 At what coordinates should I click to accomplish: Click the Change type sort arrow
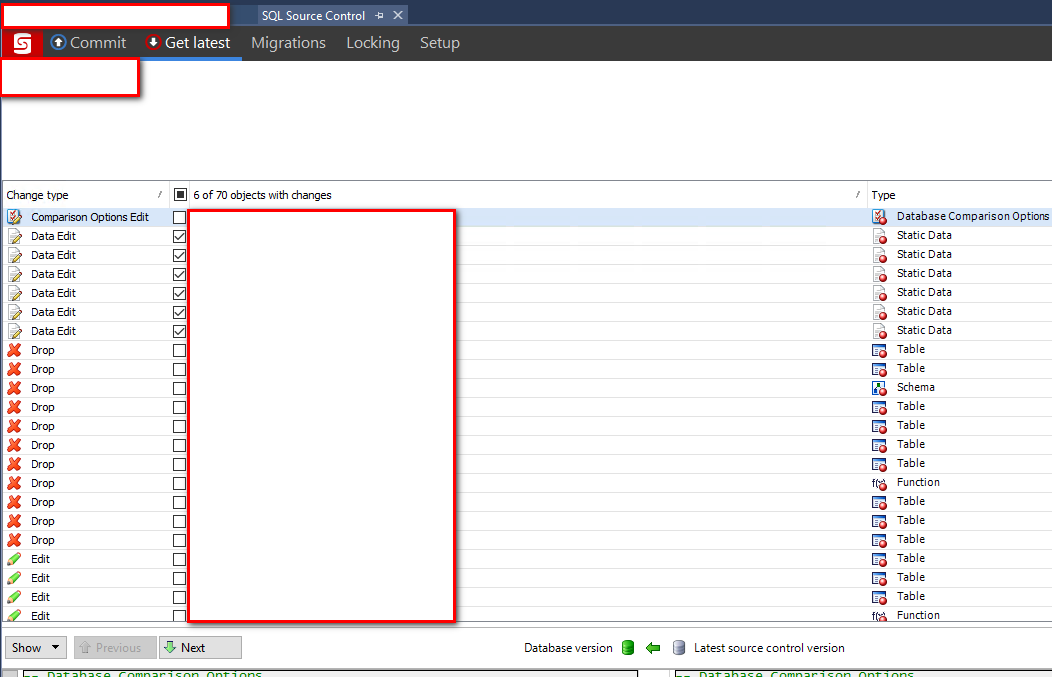159,194
